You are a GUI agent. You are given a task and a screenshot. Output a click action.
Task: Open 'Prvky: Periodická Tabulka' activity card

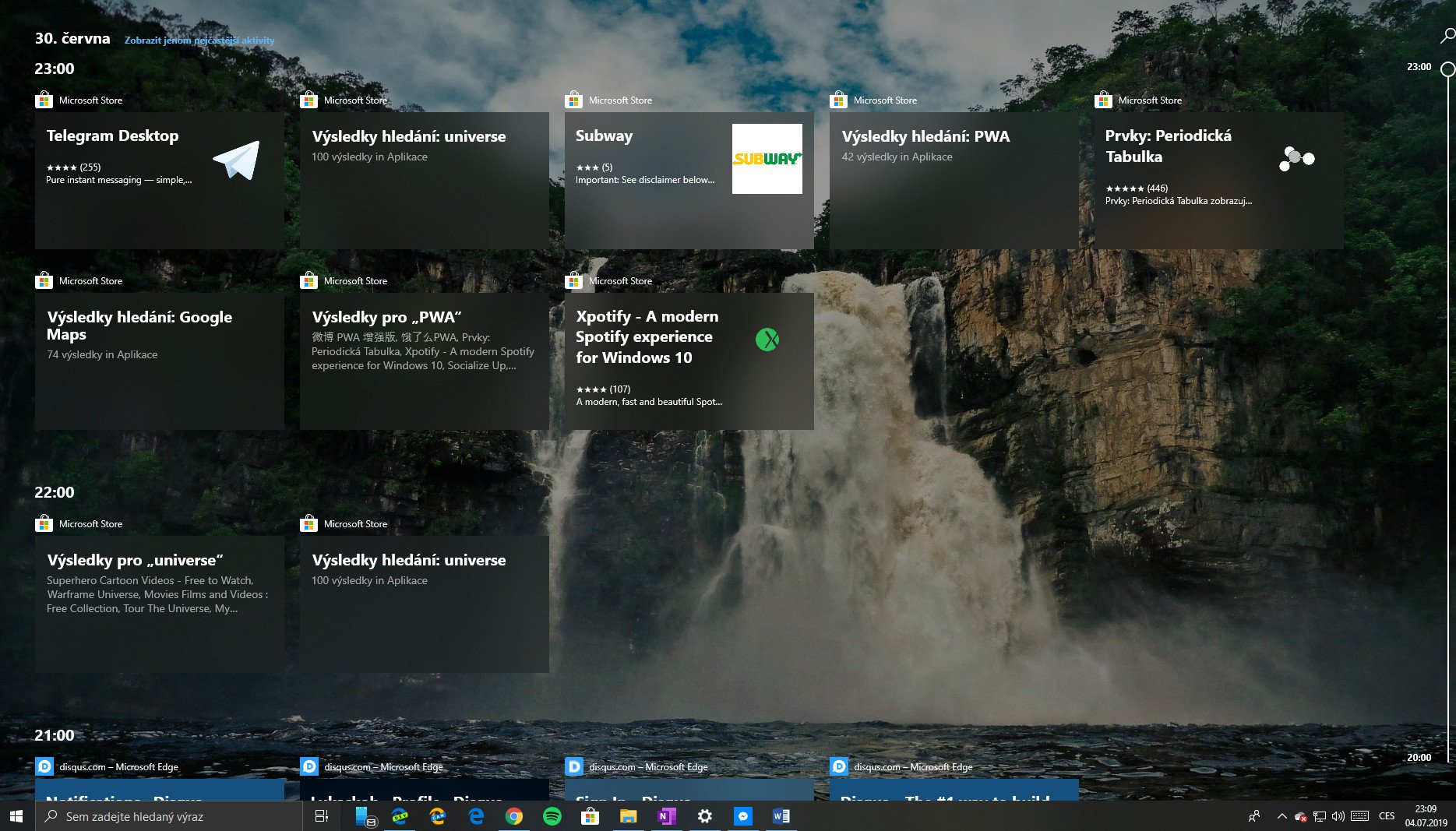1218,181
